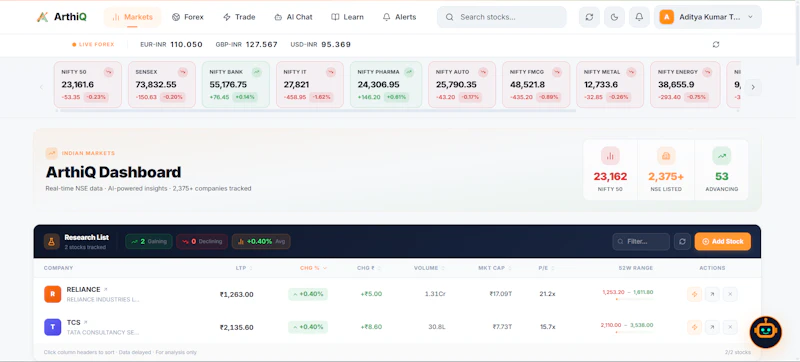Refresh the live forex rates
The height and width of the screenshot is (362, 800).
pos(716,44)
